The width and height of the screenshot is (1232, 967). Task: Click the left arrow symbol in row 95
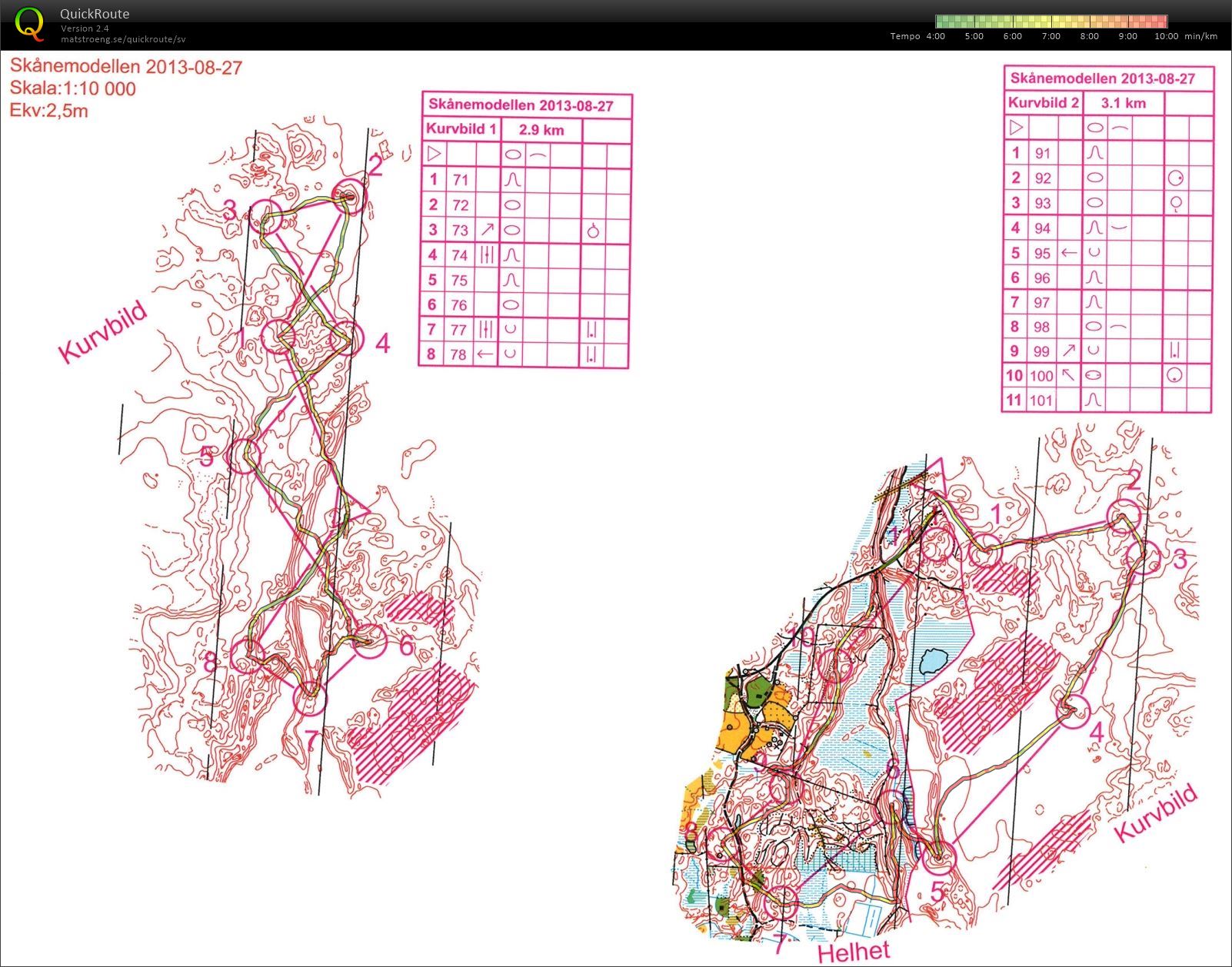click(1068, 253)
